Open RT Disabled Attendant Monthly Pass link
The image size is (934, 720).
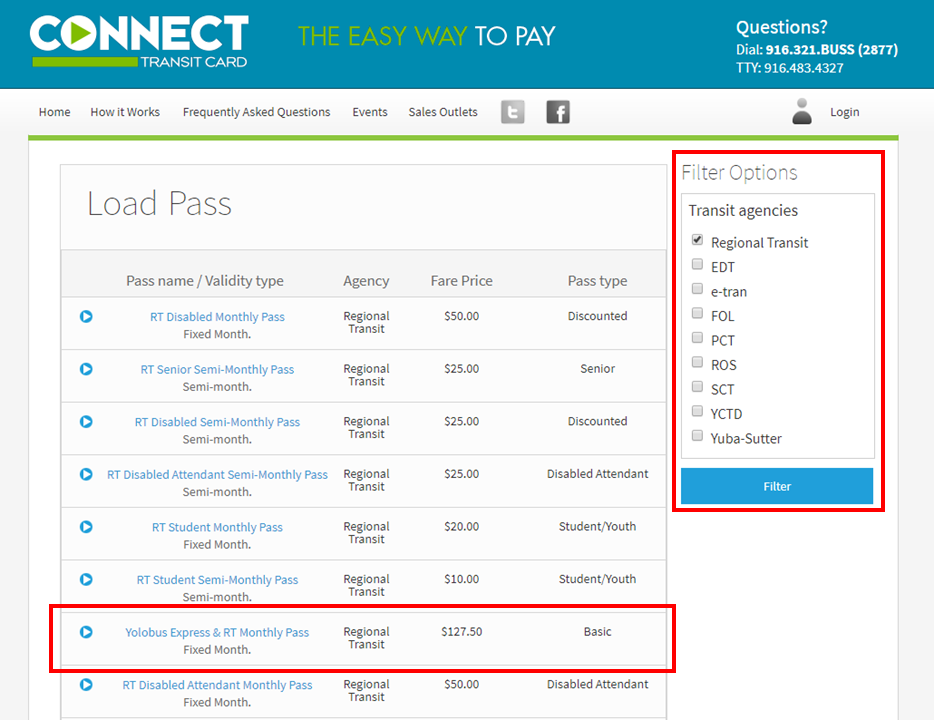click(217, 685)
